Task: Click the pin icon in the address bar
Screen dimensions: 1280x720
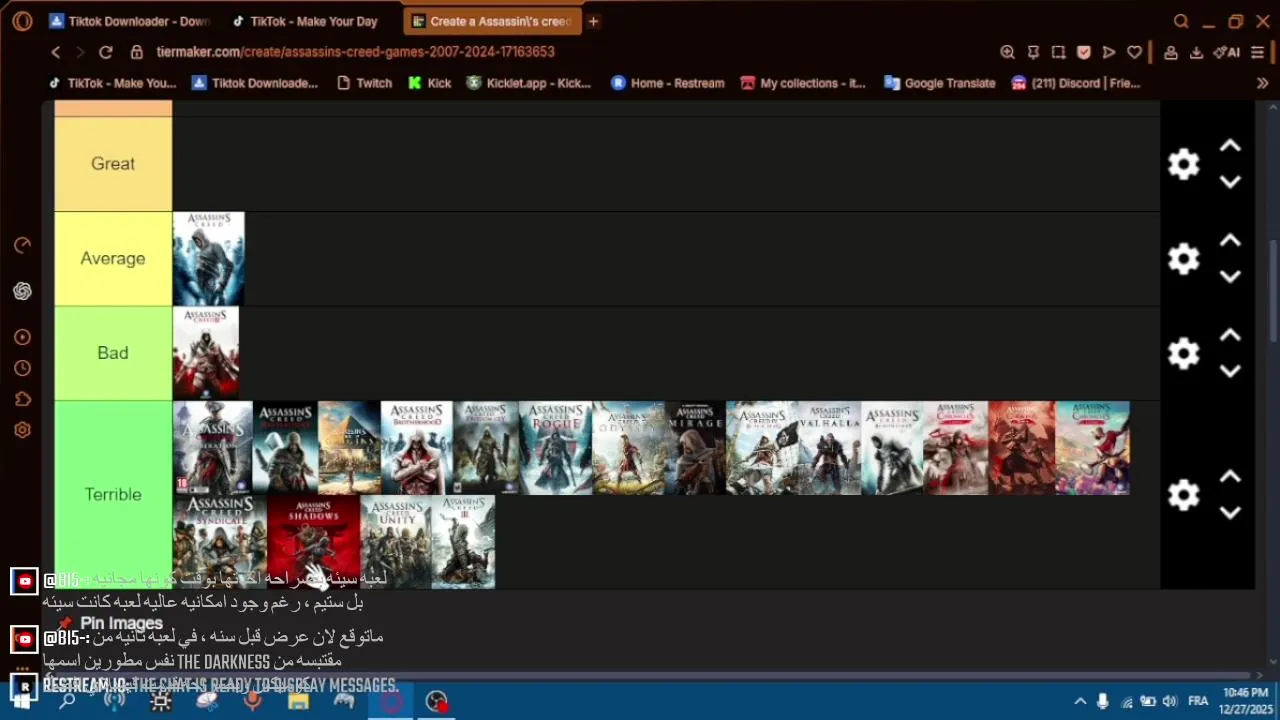Action: tap(1033, 52)
